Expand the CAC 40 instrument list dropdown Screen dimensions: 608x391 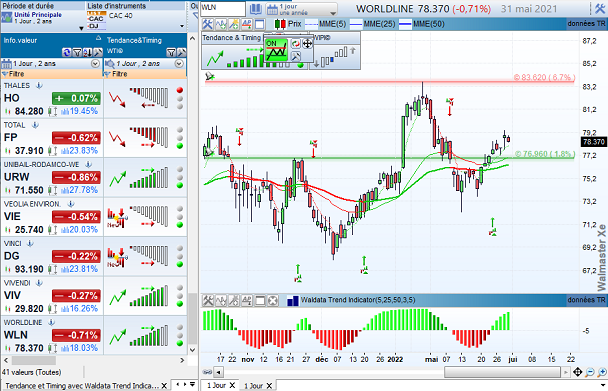[182, 26]
